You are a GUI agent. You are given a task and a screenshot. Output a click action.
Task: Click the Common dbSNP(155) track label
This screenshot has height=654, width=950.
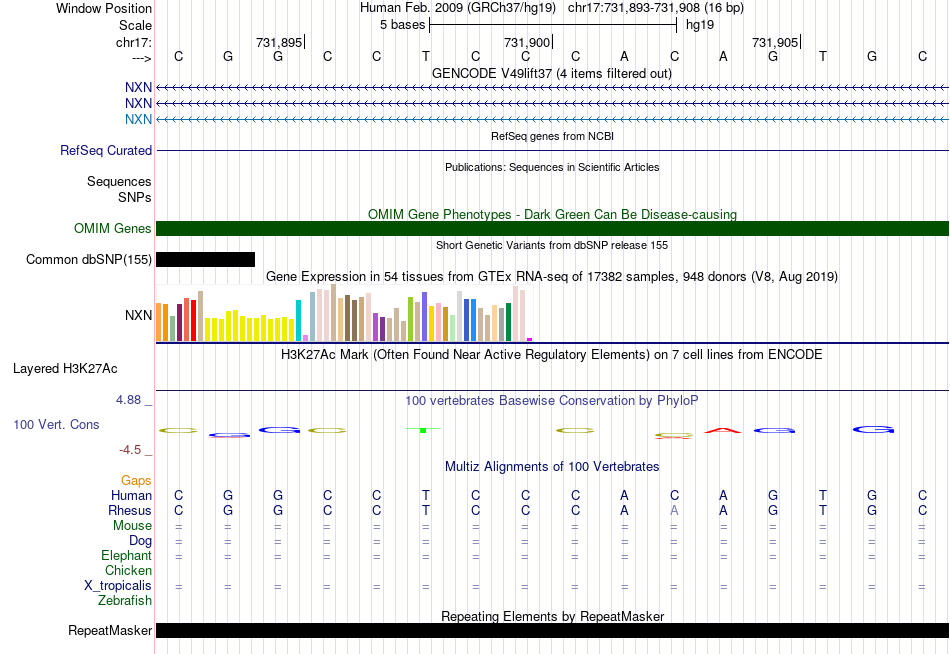89,260
